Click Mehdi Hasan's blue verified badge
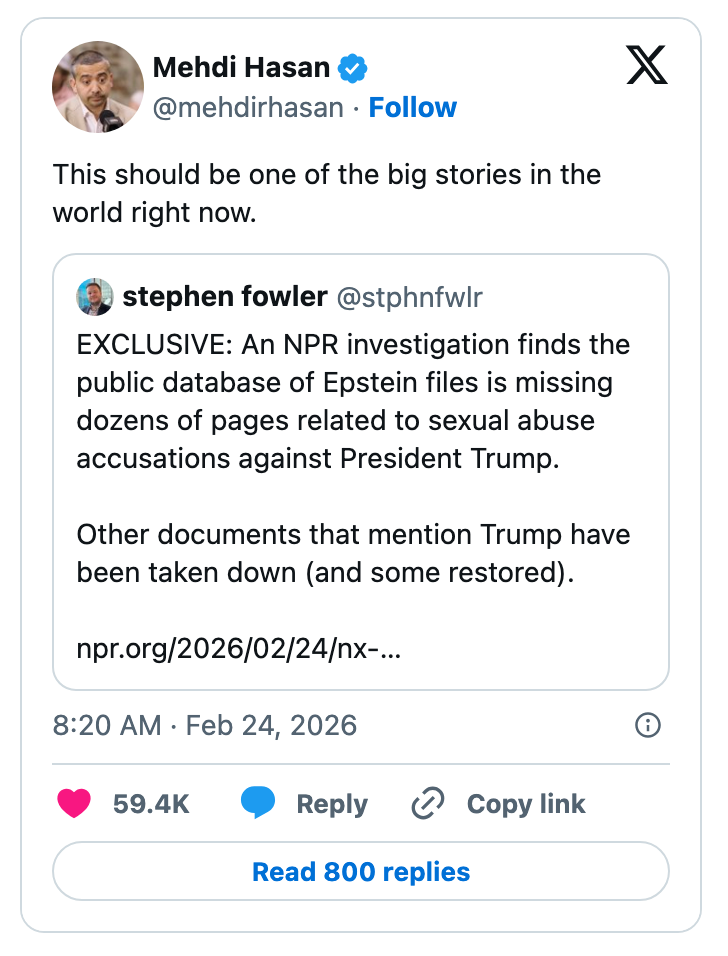Screen dimensions: 728x956 (x=353, y=68)
